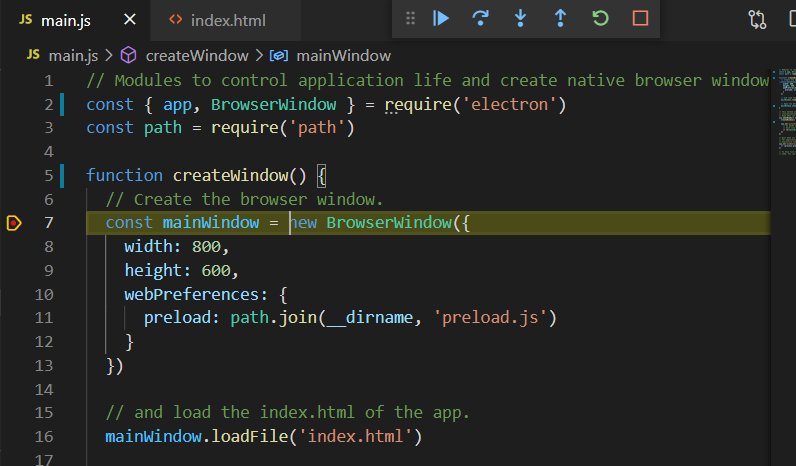Select main.js in the breadcrumb

(x=73, y=56)
